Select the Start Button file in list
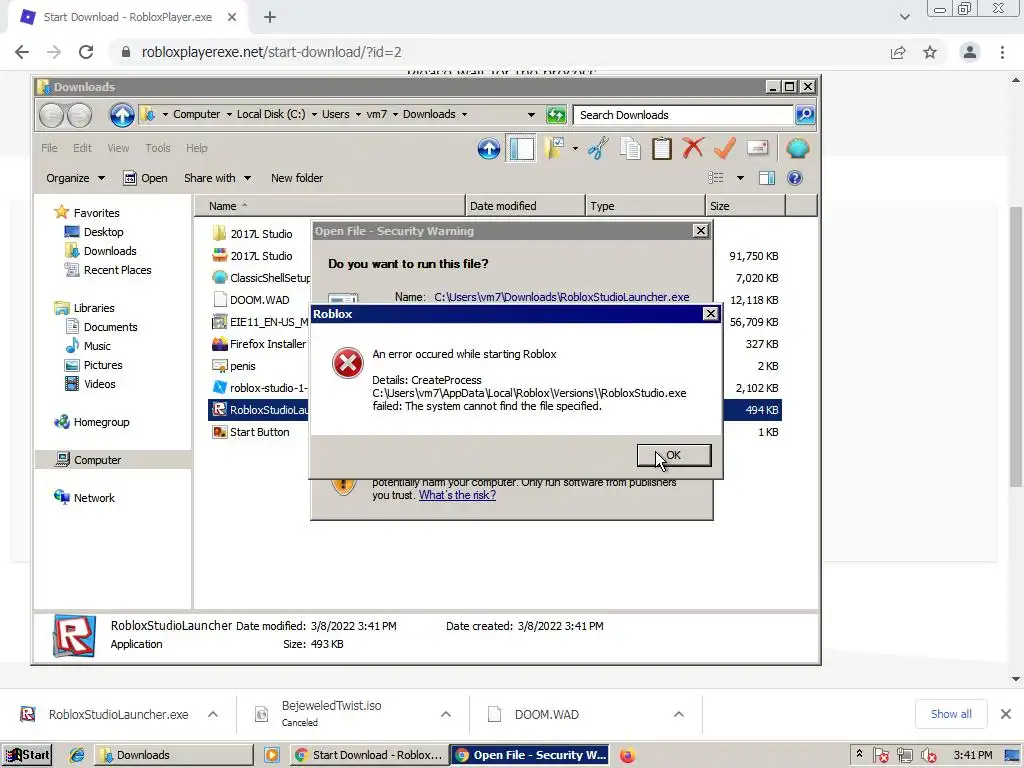This screenshot has width=1024, height=768. coord(251,432)
